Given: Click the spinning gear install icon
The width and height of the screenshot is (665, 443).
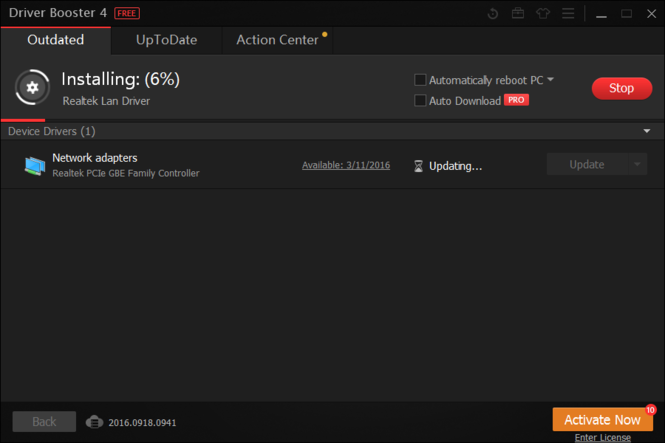Looking at the screenshot, I should (x=33, y=87).
